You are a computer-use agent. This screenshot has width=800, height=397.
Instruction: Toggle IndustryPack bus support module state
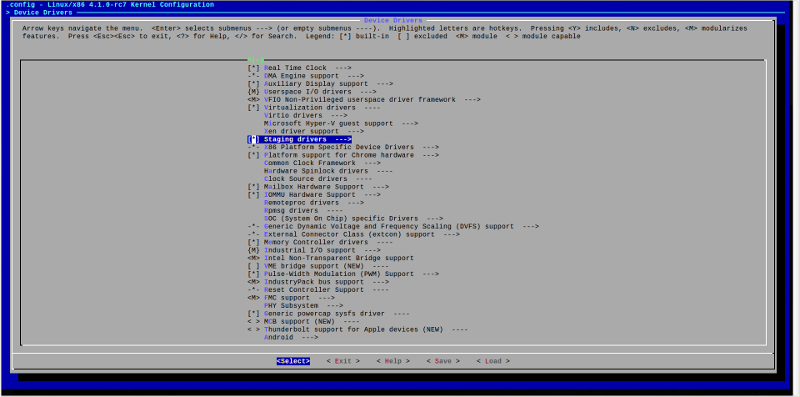click(x=254, y=282)
